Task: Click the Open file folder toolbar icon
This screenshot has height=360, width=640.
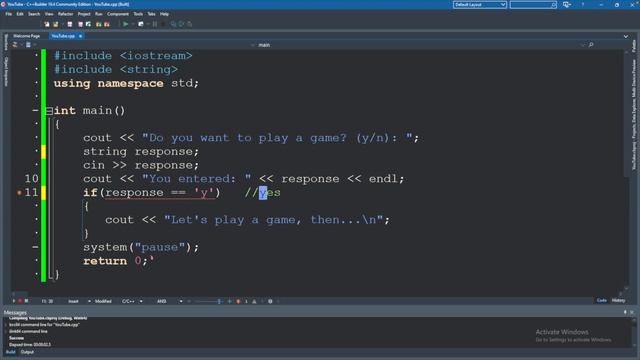Action: pos(56,24)
